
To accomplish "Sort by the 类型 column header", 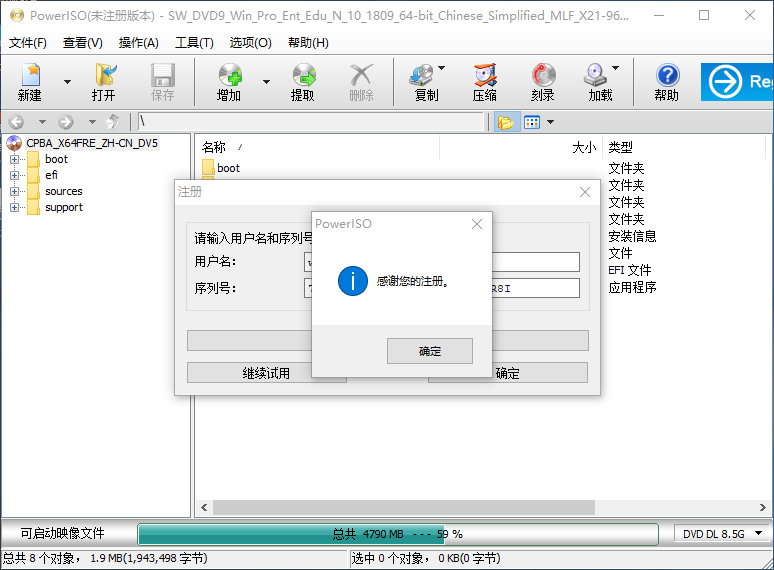I will coord(620,147).
